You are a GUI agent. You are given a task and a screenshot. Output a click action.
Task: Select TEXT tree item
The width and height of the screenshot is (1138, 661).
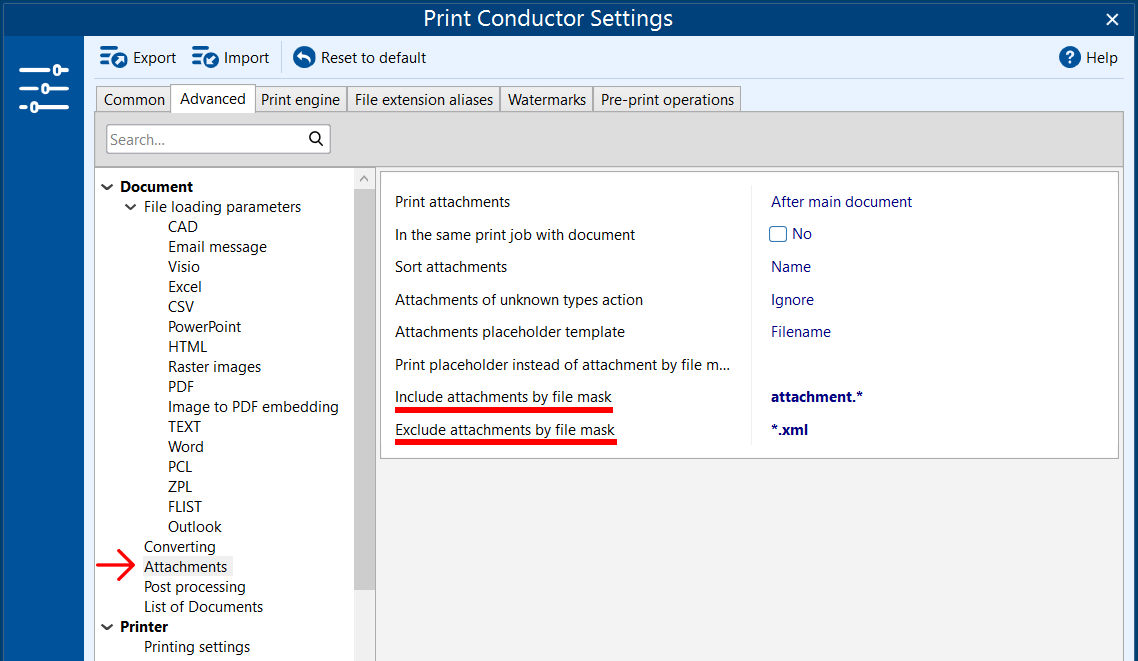point(184,427)
